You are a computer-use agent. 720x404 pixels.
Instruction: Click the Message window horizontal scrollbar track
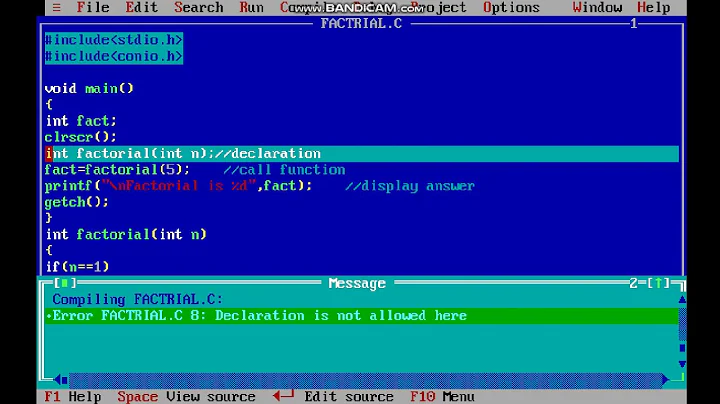(360, 380)
